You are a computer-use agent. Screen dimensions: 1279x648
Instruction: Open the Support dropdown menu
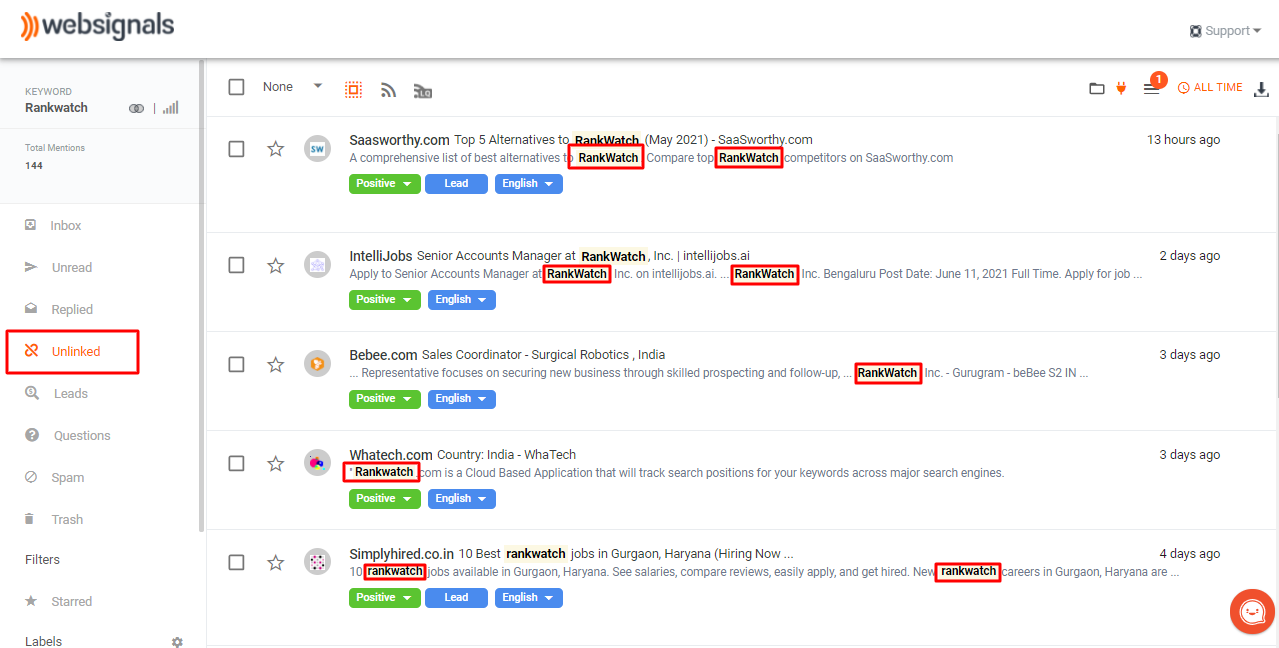[x=1226, y=31]
